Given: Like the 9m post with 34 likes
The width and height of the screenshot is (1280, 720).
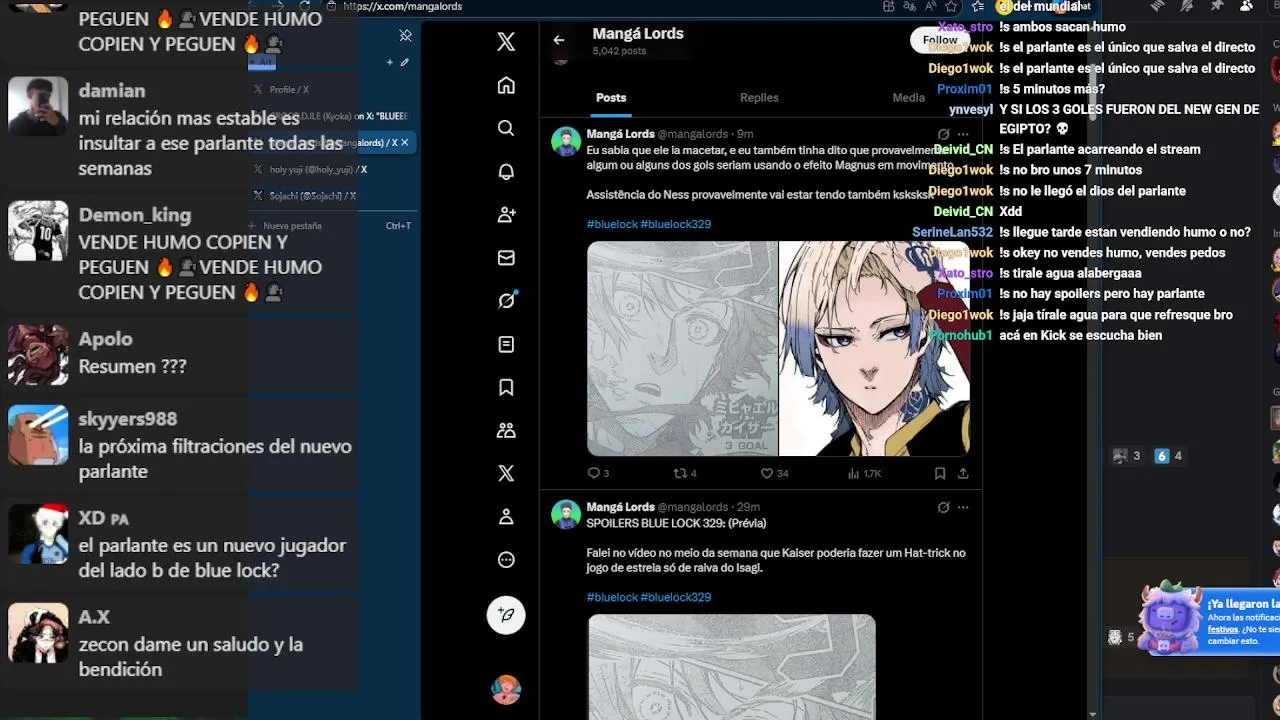Looking at the screenshot, I should (x=774, y=473).
